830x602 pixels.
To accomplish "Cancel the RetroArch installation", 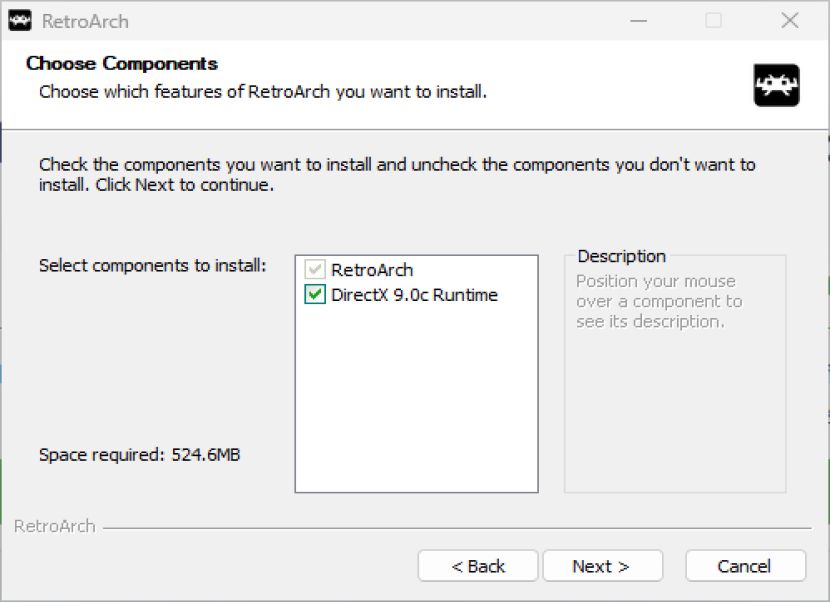I will point(745,566).
